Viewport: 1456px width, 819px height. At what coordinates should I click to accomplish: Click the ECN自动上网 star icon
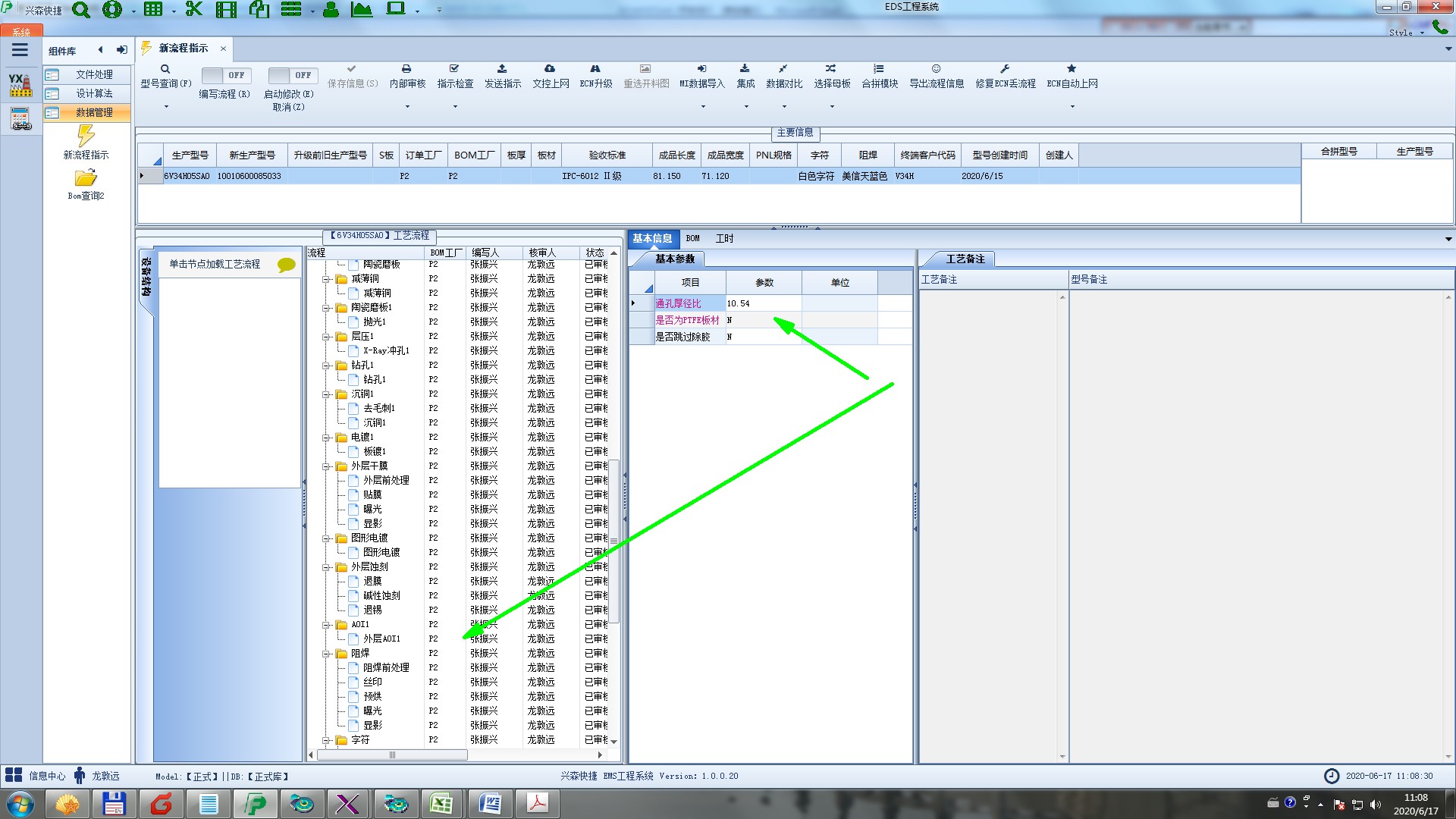[x=1072, y=69]
